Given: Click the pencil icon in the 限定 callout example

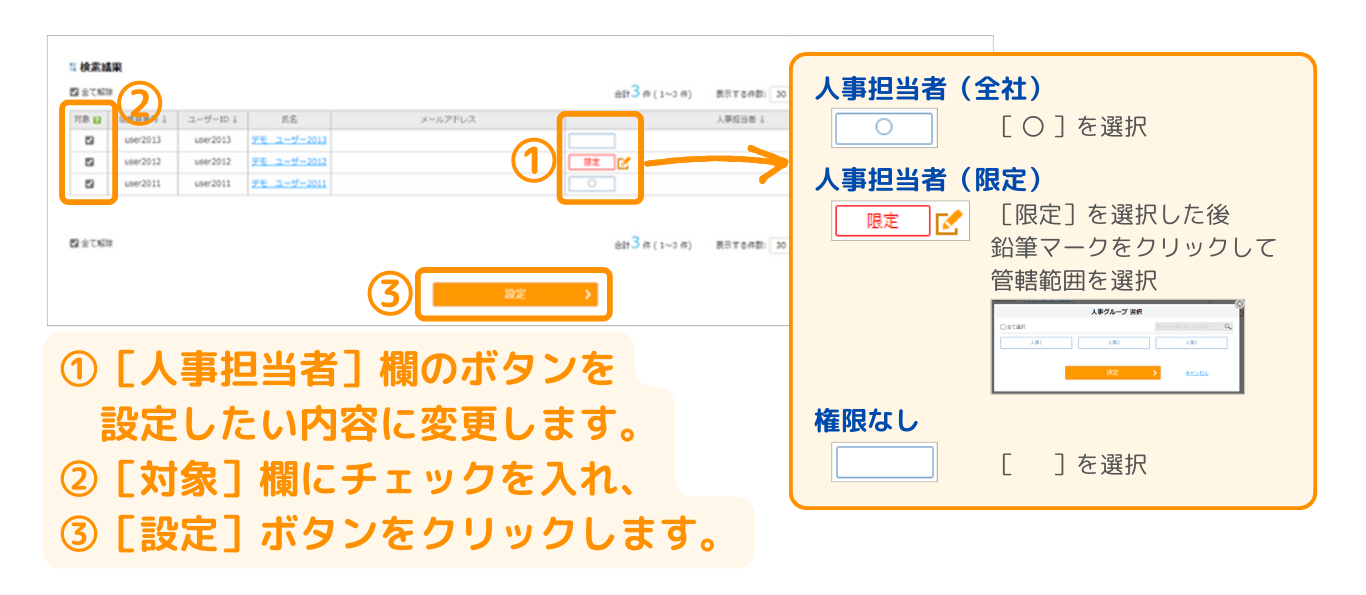Looking at the screenshot, I should (x=949, y=221).
